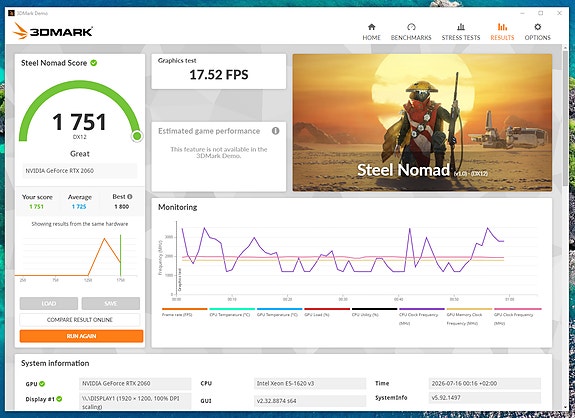The image size is (575, 418).
Task: Click the CPU Clock Frequency purple legend swatch
Action: [x=422, y=309]
